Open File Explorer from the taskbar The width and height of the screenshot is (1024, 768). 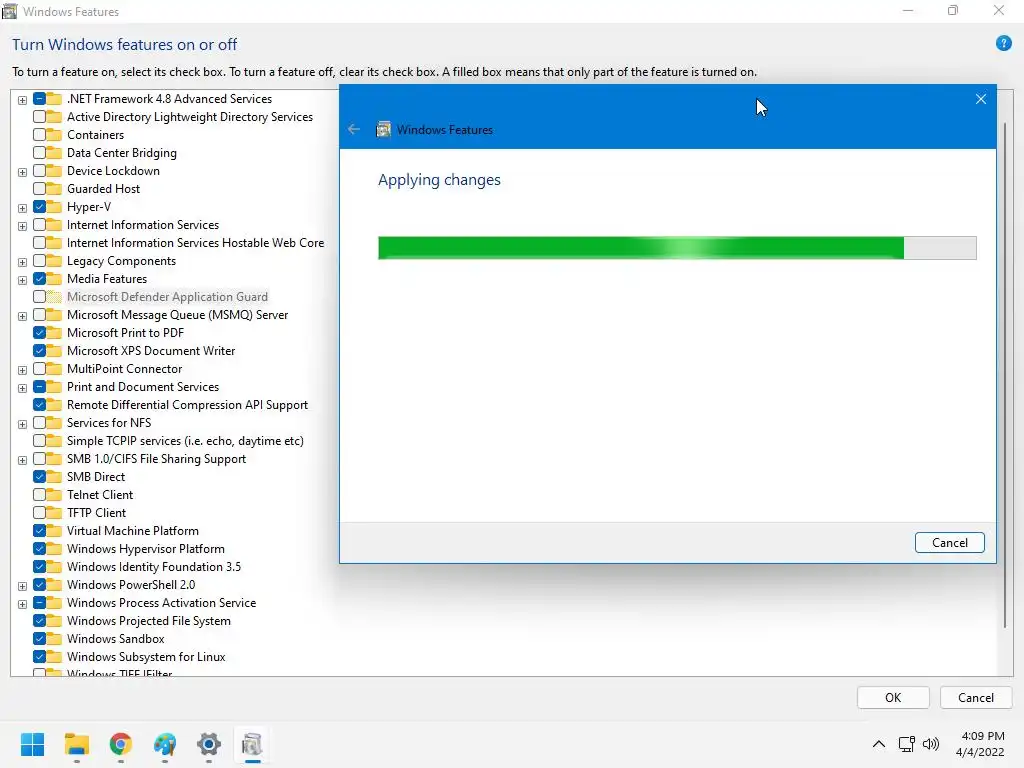76,744
